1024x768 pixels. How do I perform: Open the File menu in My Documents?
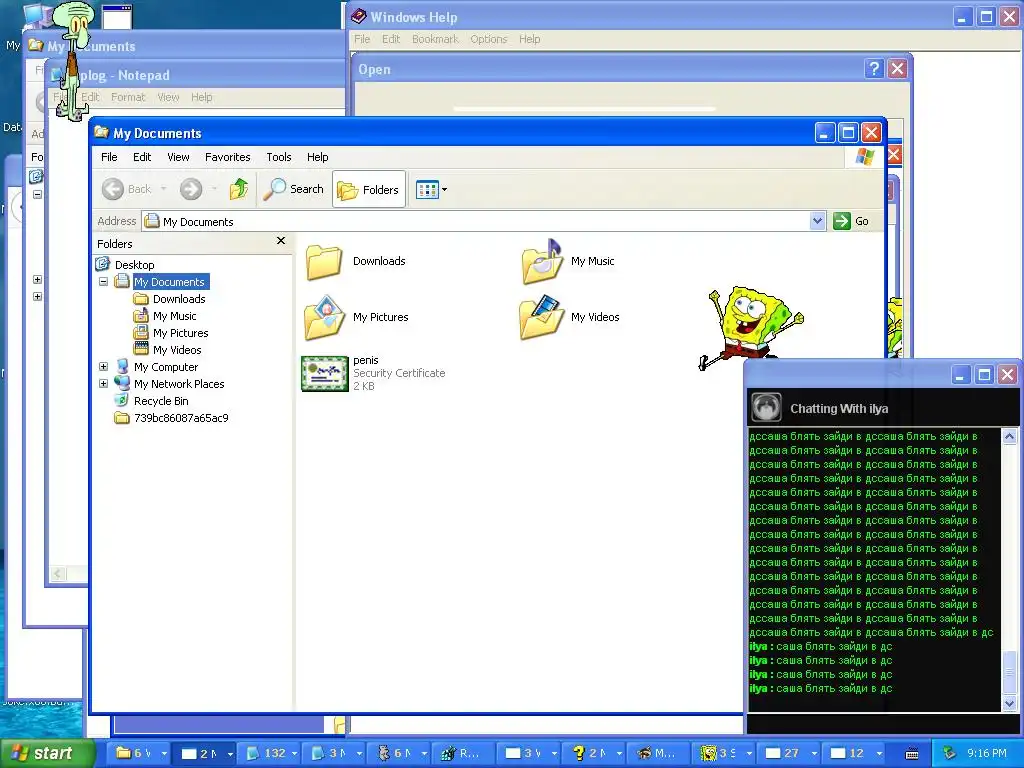[x=109, y=157]
